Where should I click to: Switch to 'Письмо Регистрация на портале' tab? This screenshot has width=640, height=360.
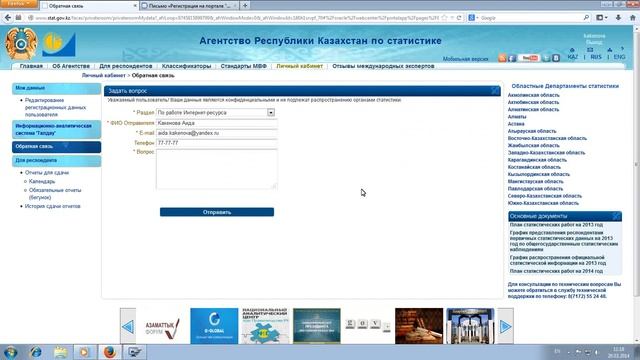tap(189, 6)
